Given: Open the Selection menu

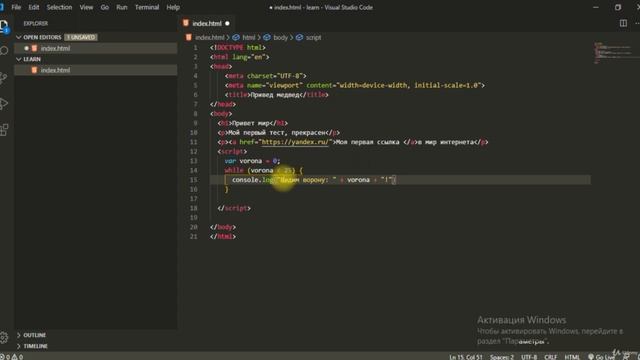Looking at the screenshot, I should click(59, 7).
